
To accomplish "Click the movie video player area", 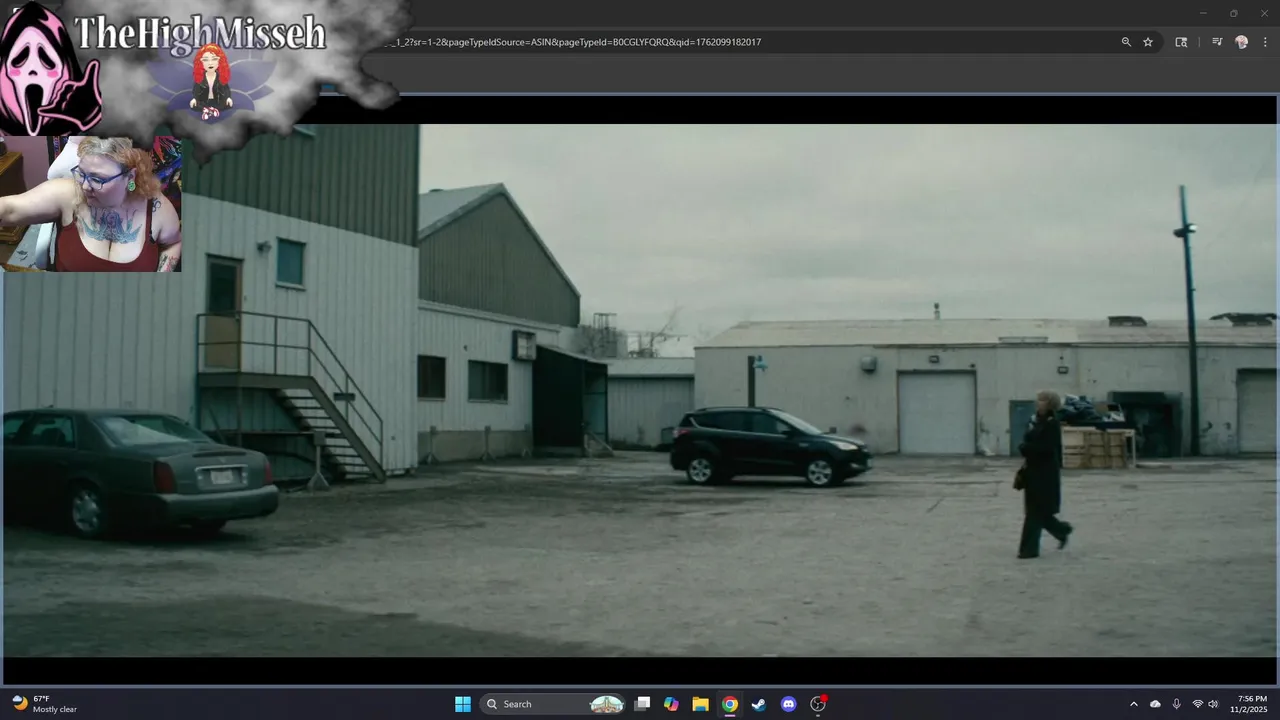I will click(640, 390).
